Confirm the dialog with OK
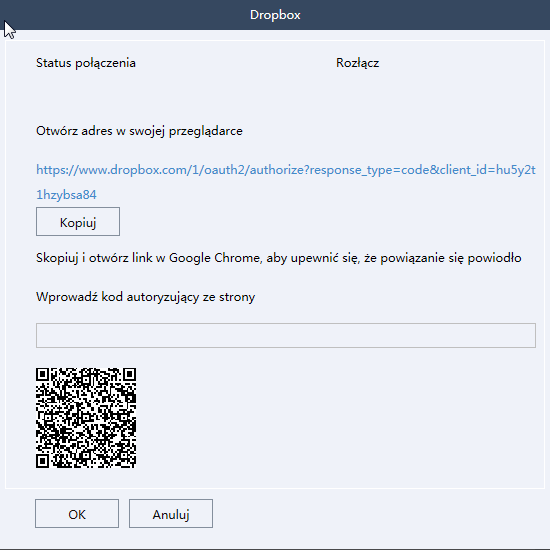 pyautogui.click(x=77, y=514)
